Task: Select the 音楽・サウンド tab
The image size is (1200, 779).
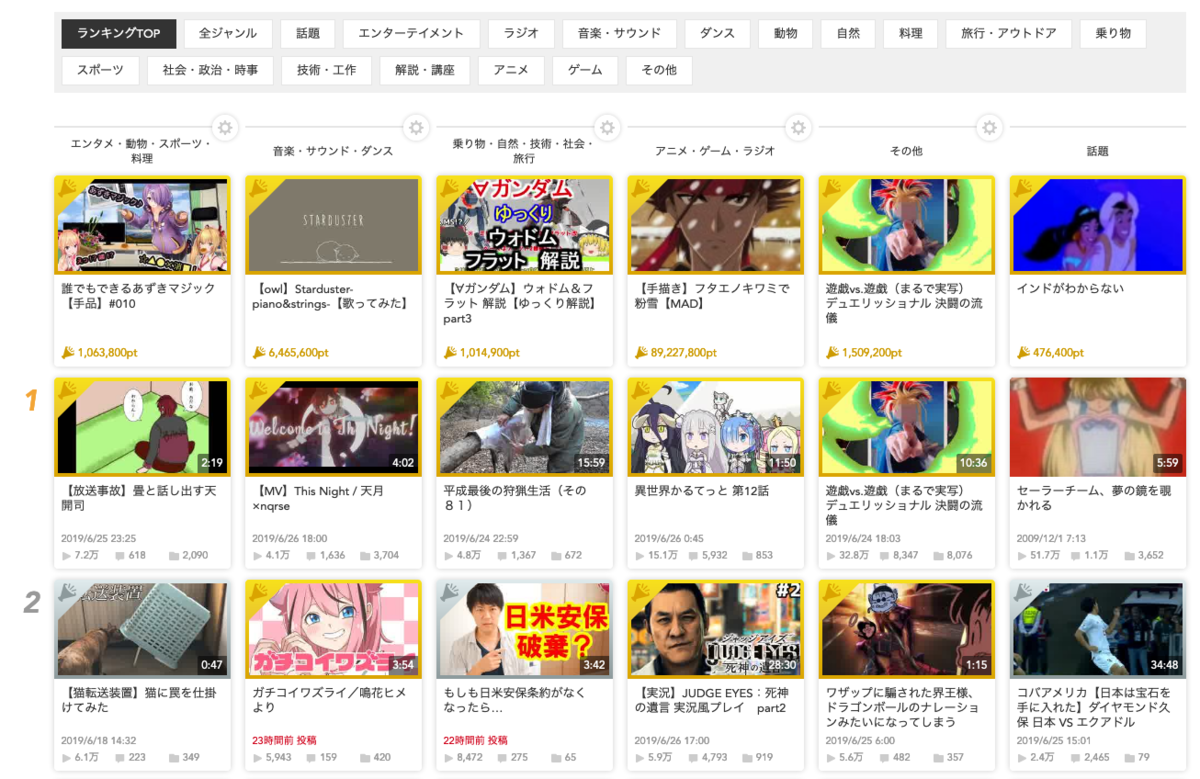Action: click(620, 33)
